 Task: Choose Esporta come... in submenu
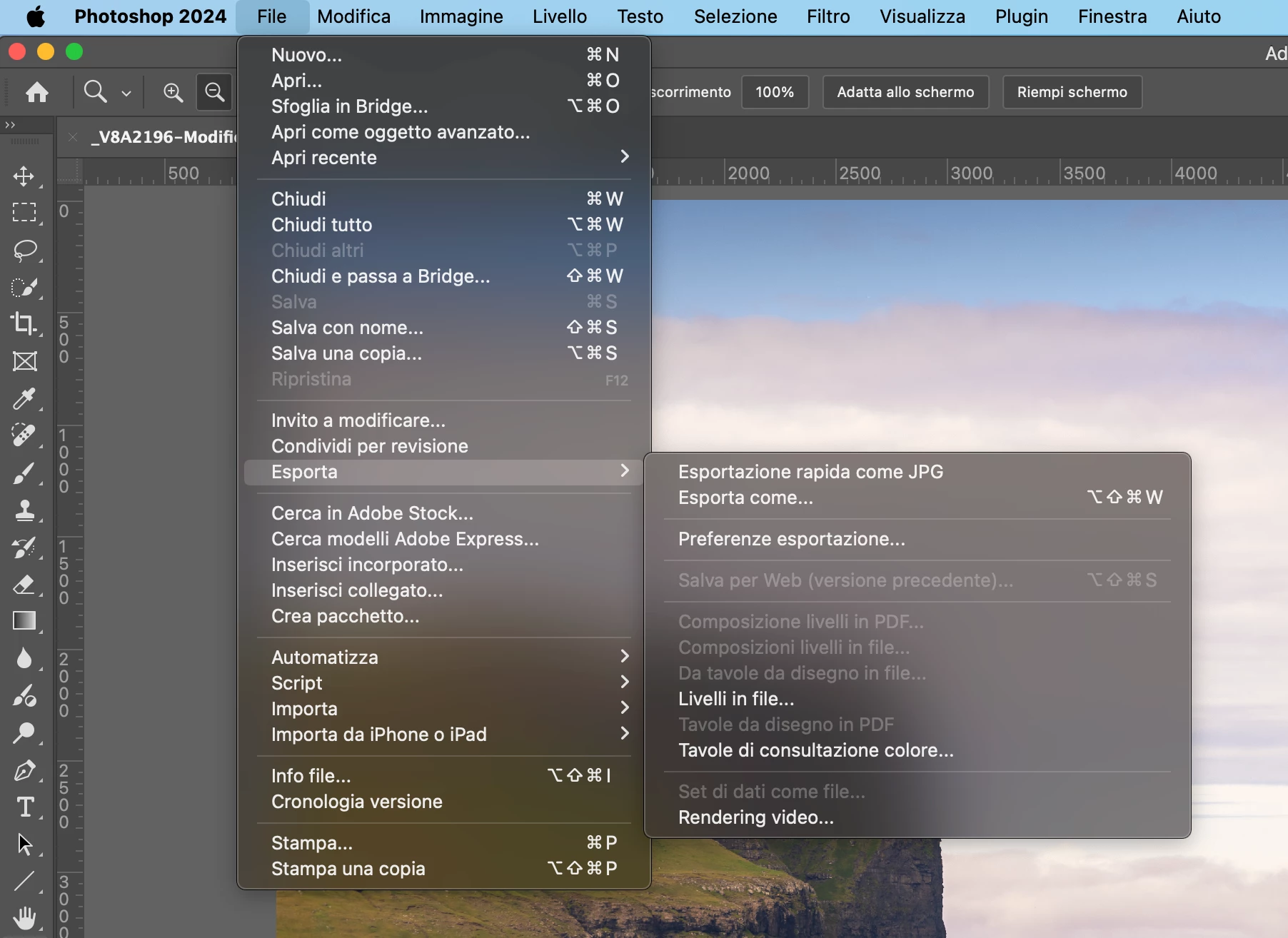pyautogui.click(x=917, y=498)
